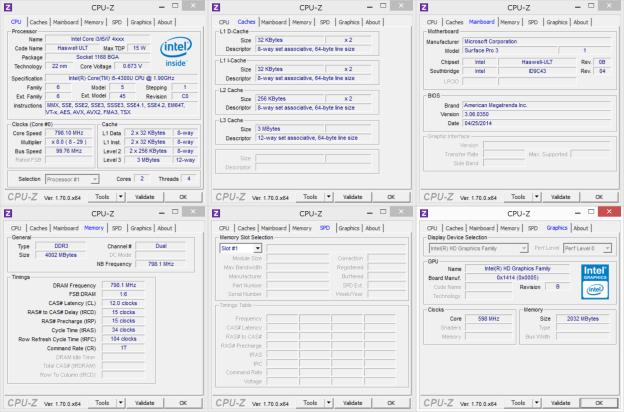Image resolution: width=624 pixels, height=412 pixels.
Task: Click the Code Name value "Haswell ULT"
Action: (x=72, y=48)
